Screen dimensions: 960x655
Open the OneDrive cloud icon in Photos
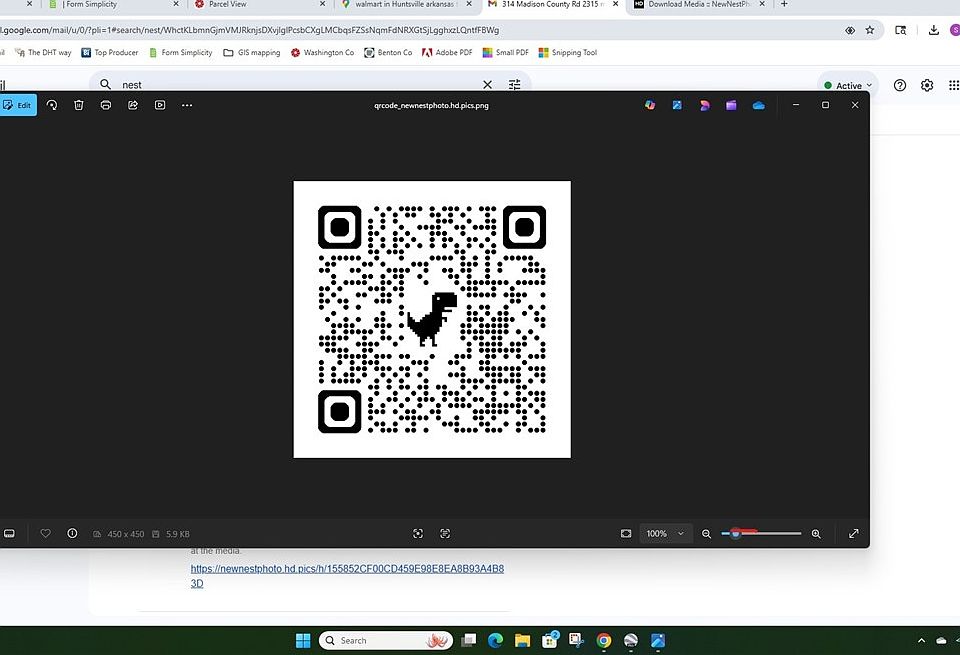[758, 105]
